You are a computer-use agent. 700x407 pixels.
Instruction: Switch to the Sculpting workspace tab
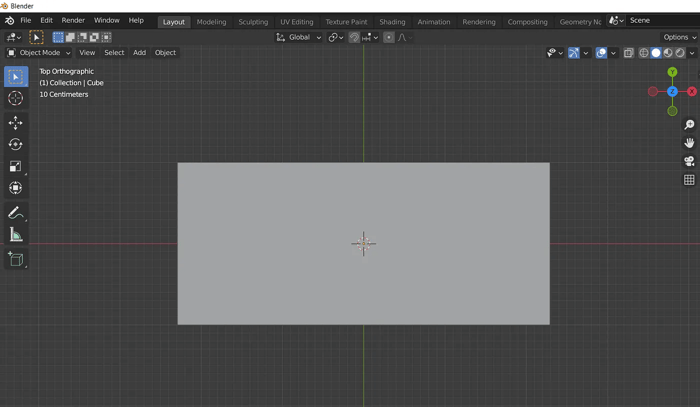[x=253, y=21]
